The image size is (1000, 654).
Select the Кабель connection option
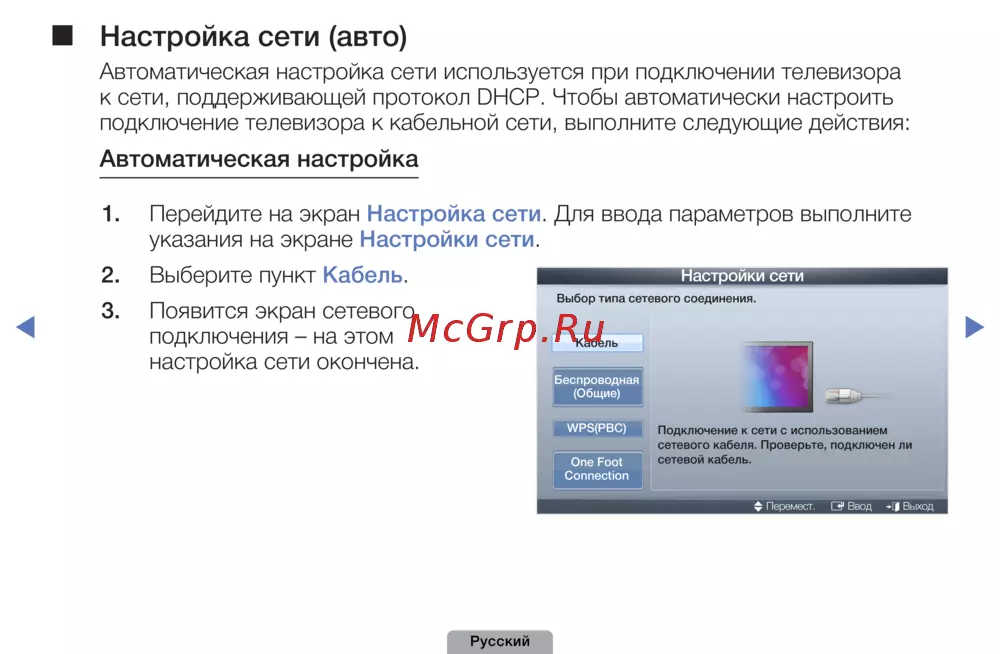click(x=597, y=343)
